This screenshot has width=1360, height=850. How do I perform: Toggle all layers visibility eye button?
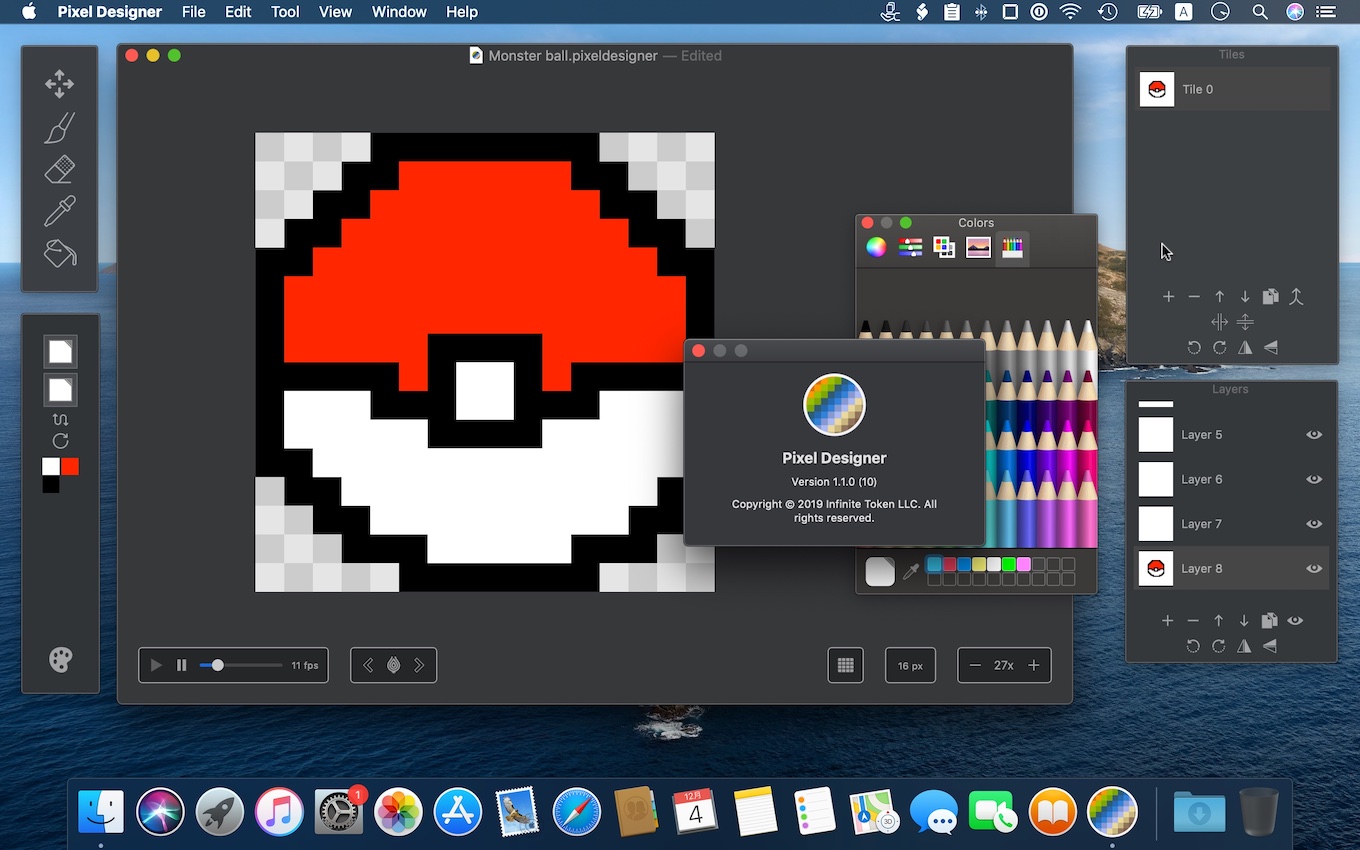[1295, 621]
